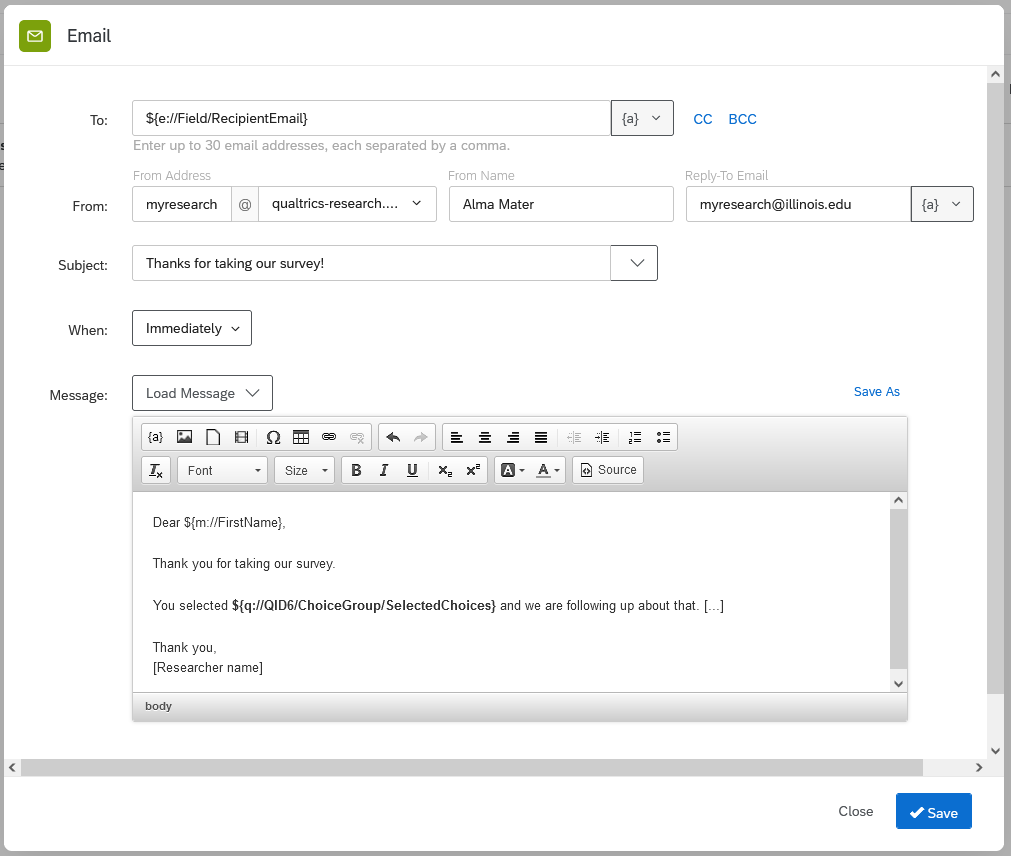This screenshot has width=1011, height=856.
Task: Open piped text dropdown beside To field
Action: (642, 118)
